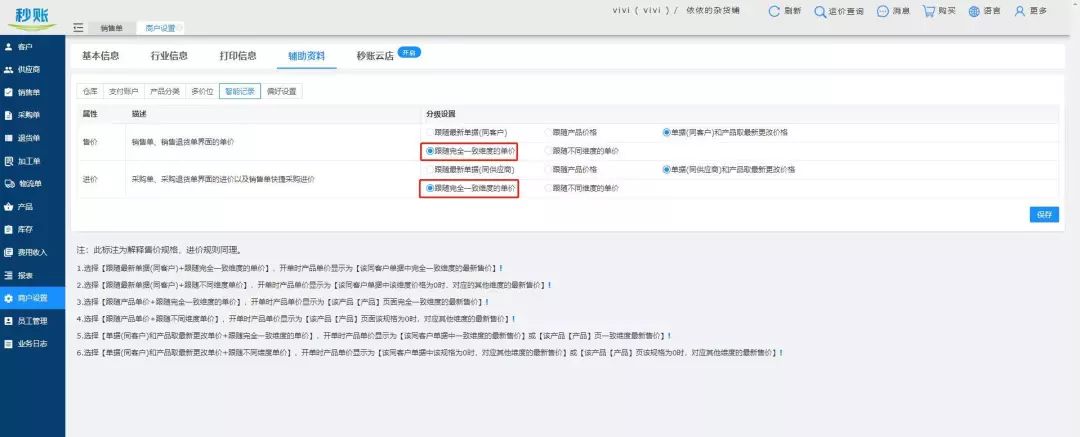The height and width of the screenshot is (437, 1080).
Task: Open 进价查询 search in the top bar
Action: point(838,12)
